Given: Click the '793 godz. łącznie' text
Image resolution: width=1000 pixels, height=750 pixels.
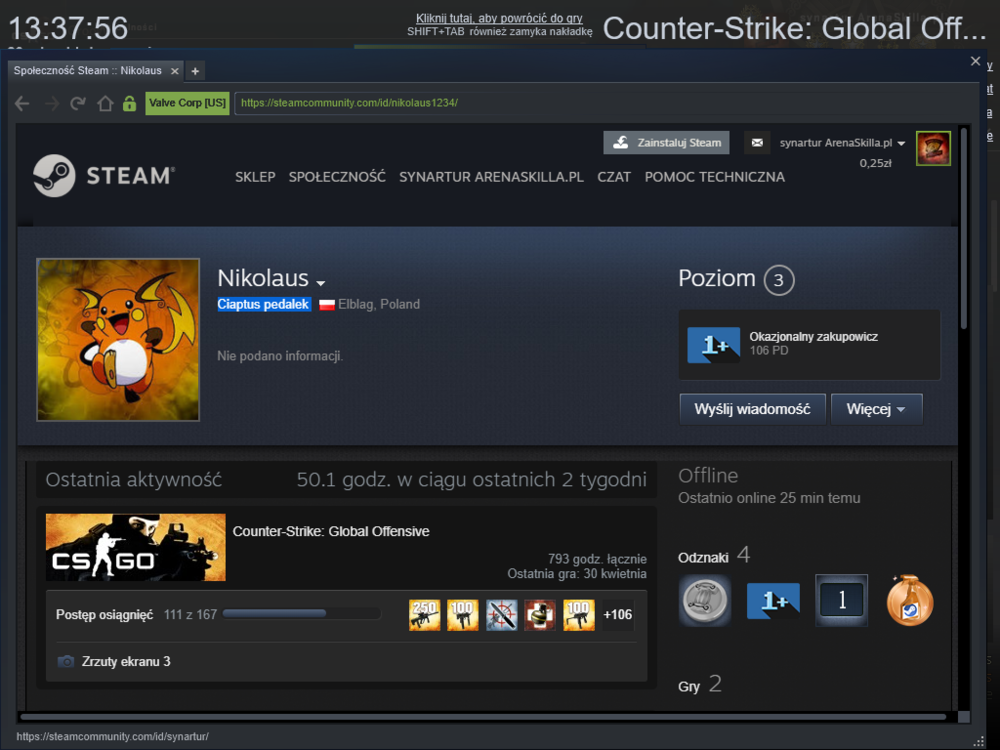Looking at the screenshot, I should [597, 559].
